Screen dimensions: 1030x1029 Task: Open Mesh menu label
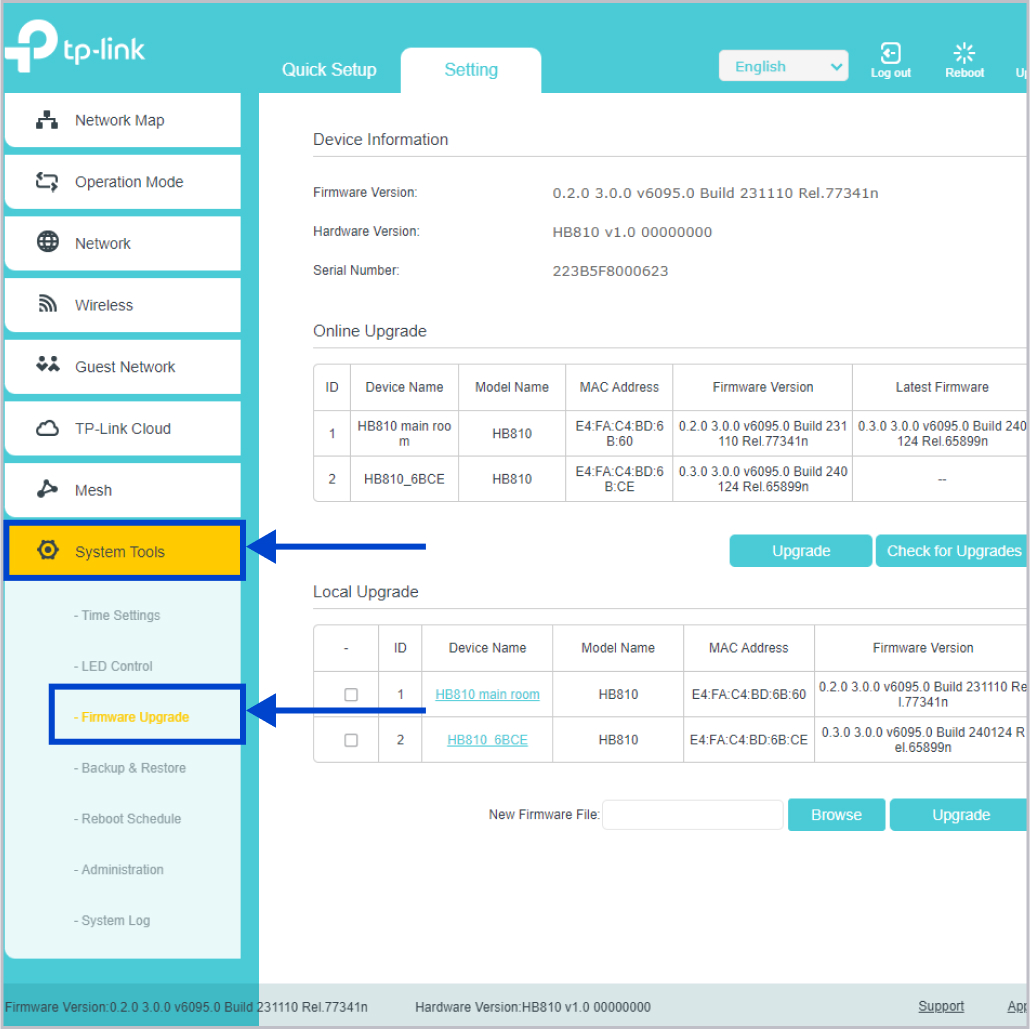pos(93,490)
